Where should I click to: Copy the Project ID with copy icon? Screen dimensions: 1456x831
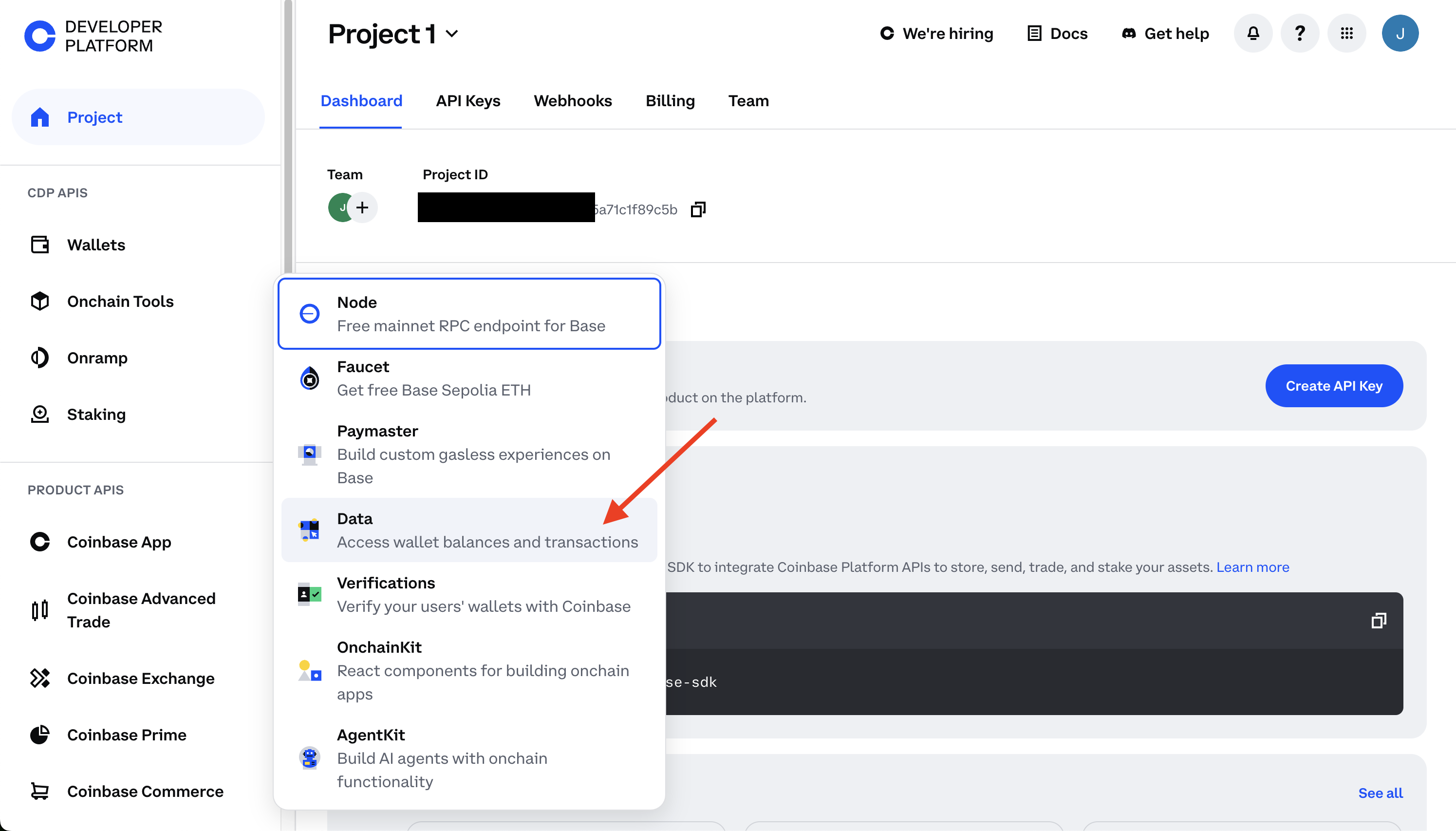(x=698, y=209)
